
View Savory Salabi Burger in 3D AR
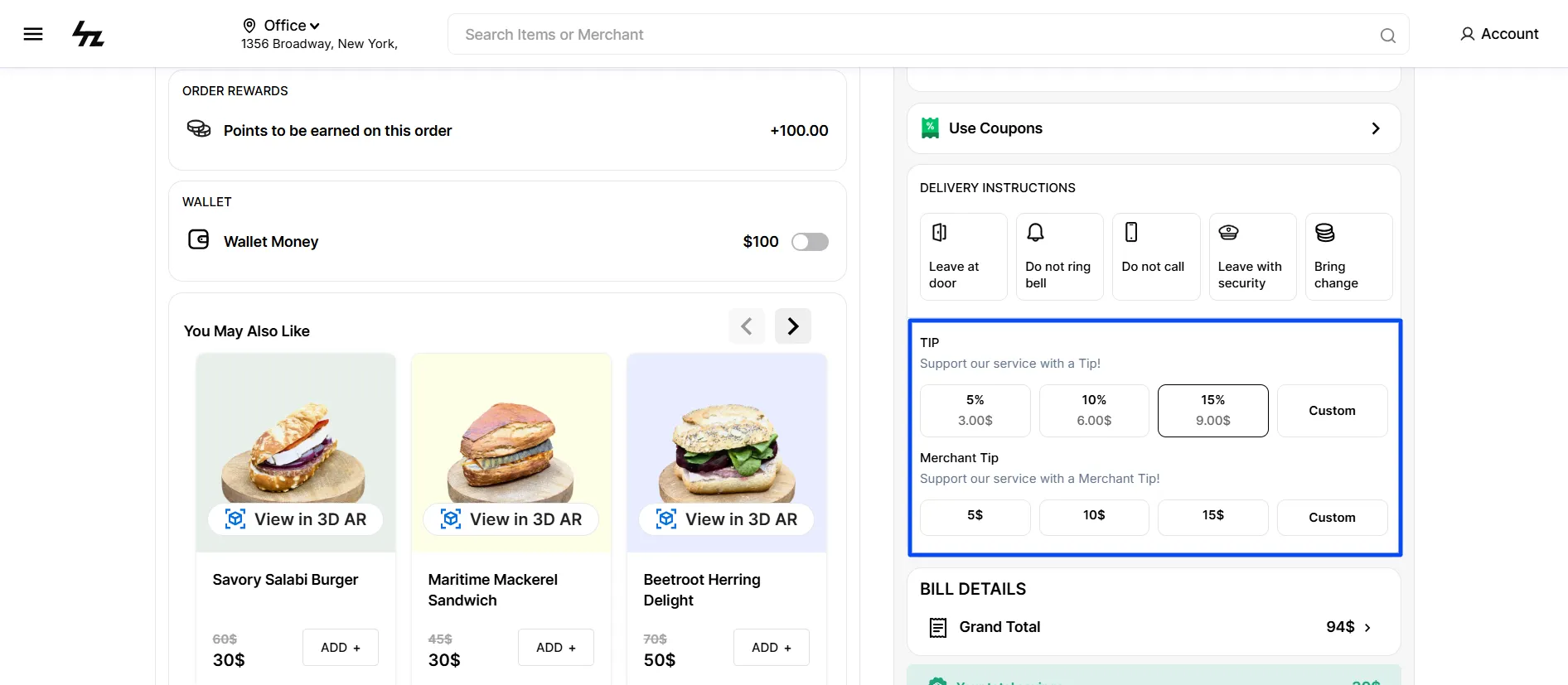coord(296,519)
